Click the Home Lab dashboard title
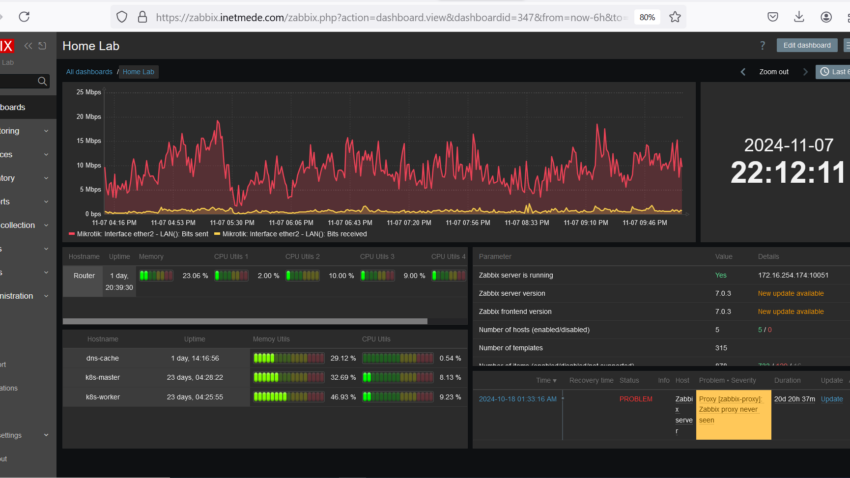The image size is (850, 478). (x=91, y=46)
